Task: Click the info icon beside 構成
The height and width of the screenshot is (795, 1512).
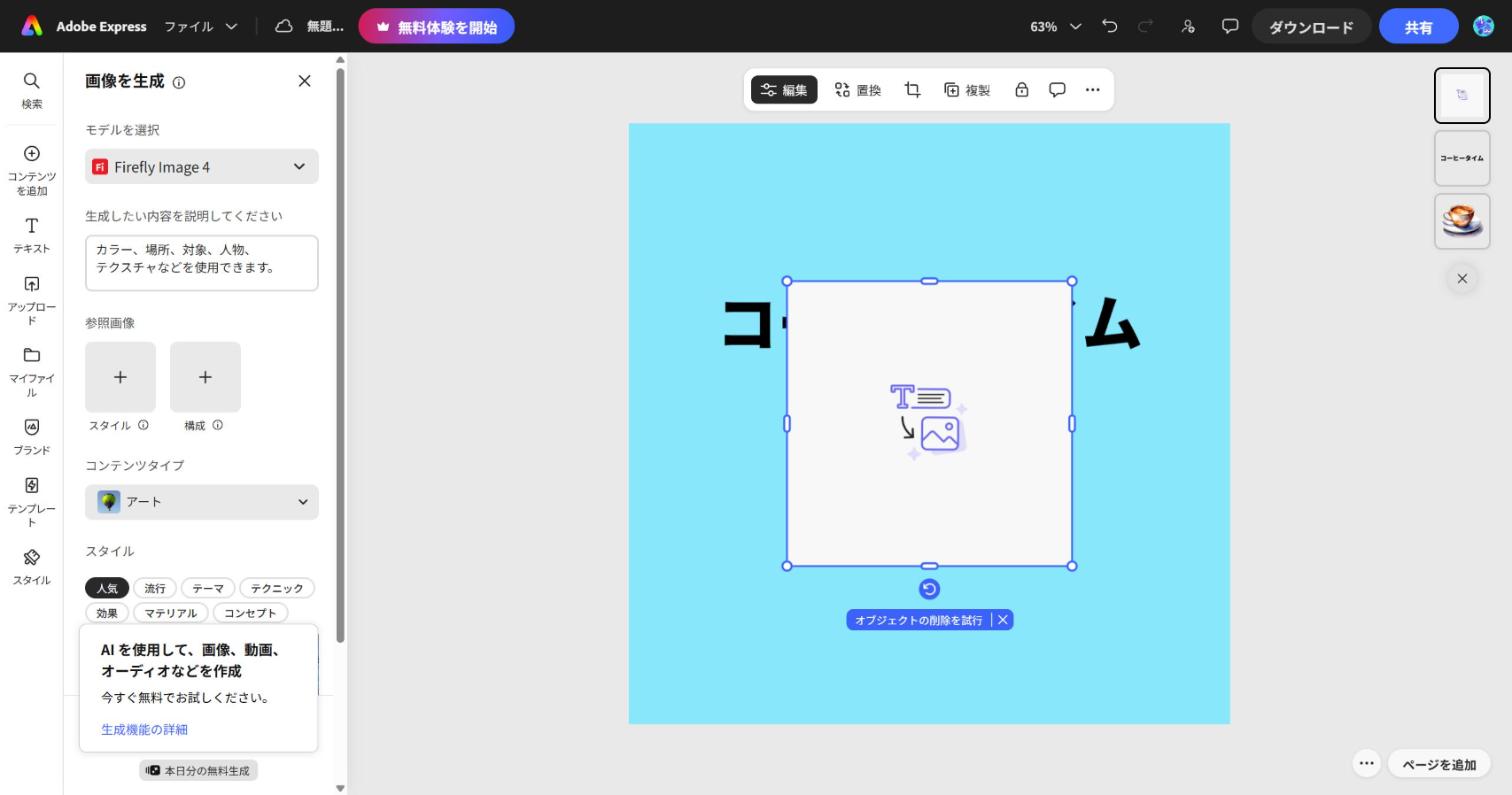Action: coord(217,425)
